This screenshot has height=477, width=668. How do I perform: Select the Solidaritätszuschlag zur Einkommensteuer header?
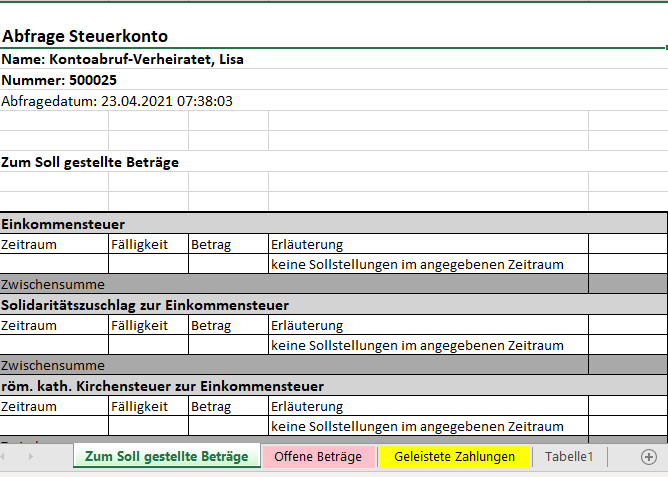pyautogui.click(x=333, y=305)
